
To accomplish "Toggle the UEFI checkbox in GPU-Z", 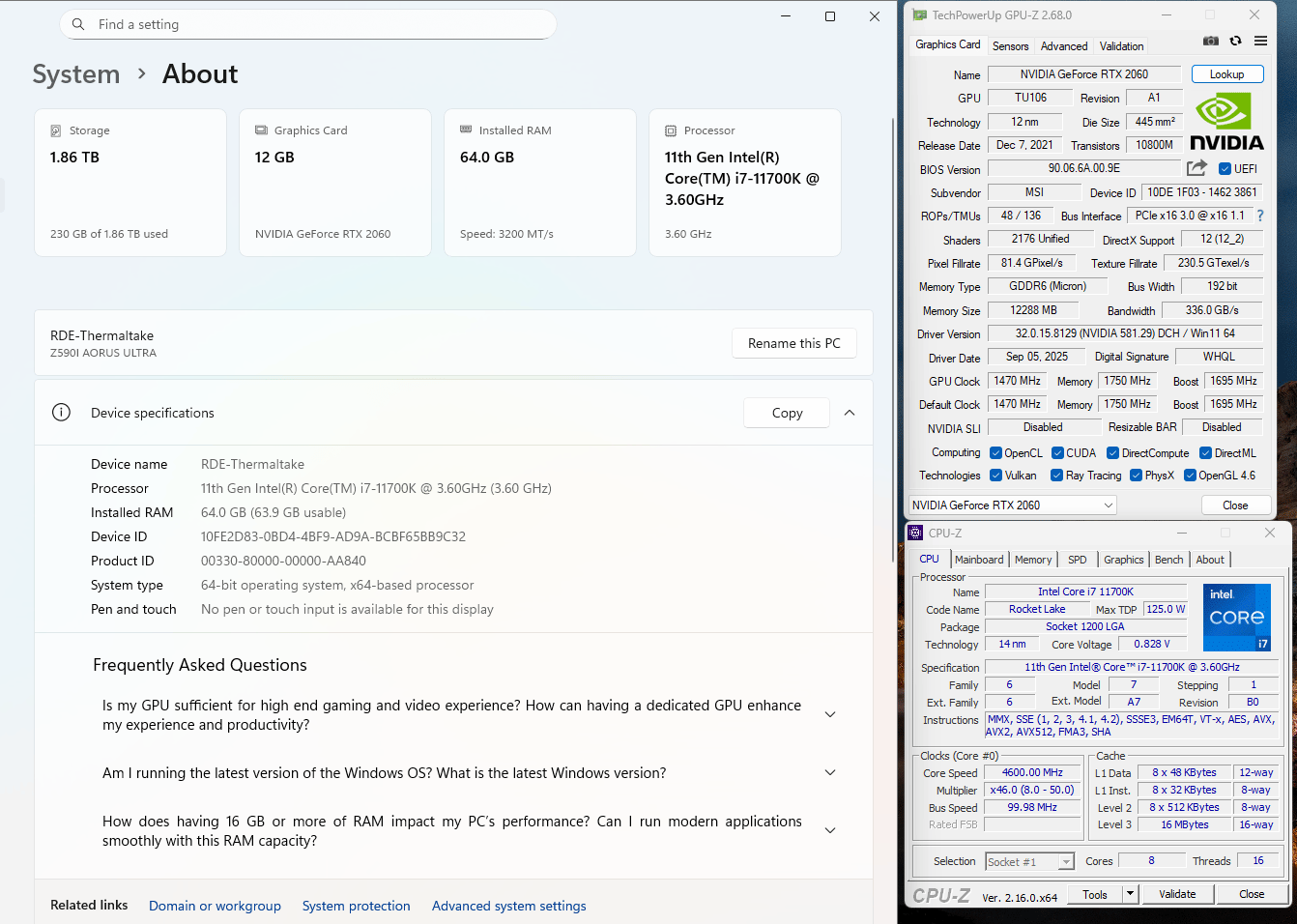I will click(x=1225, y=169).
